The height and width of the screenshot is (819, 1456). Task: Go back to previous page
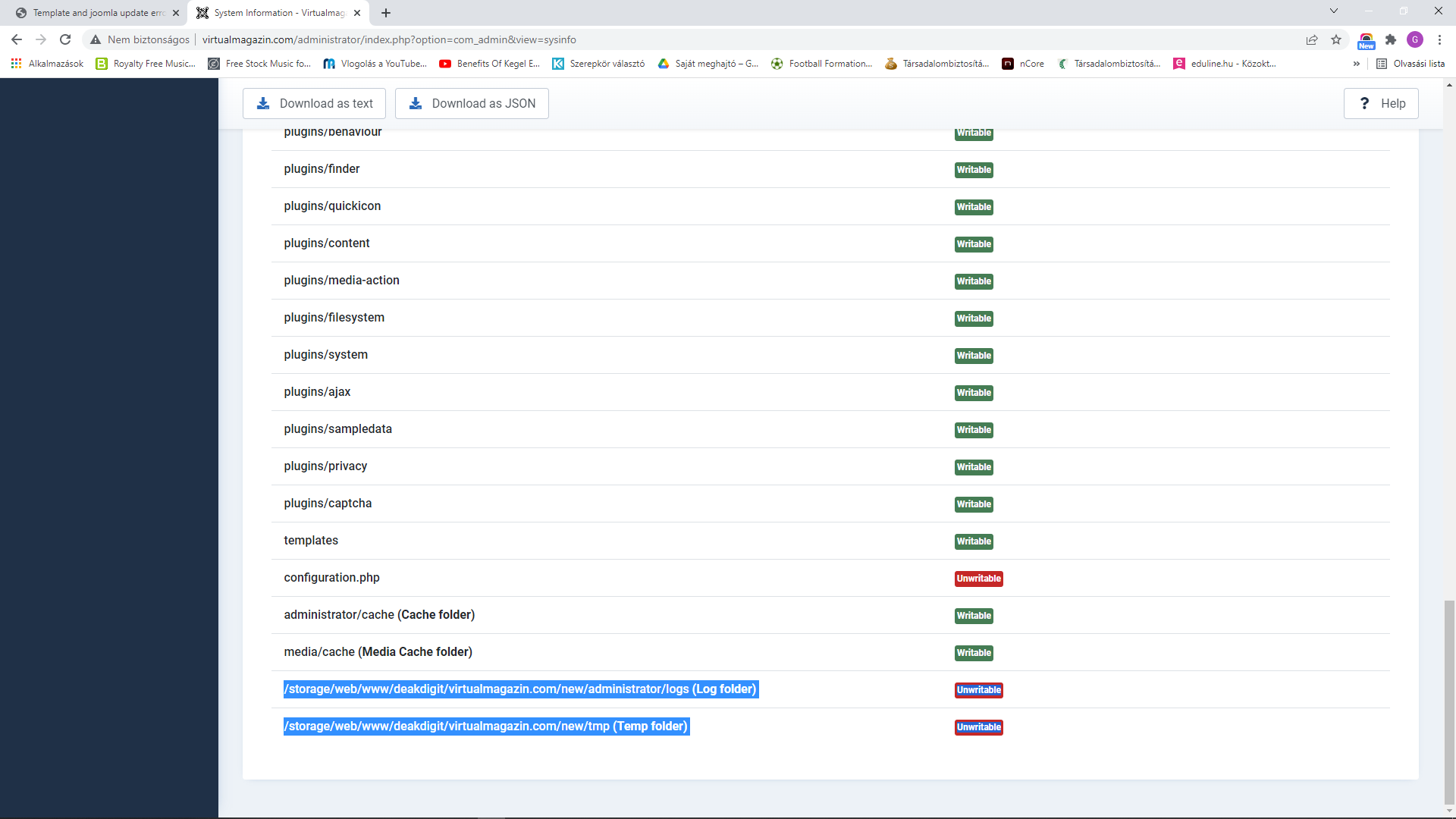(17, 39)
